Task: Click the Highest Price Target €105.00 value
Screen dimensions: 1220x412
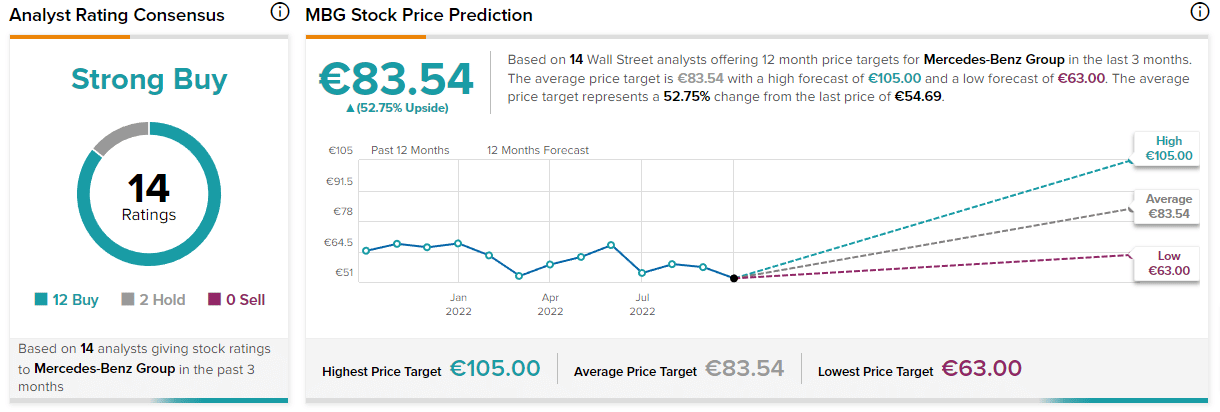Action: click(494, 369)
